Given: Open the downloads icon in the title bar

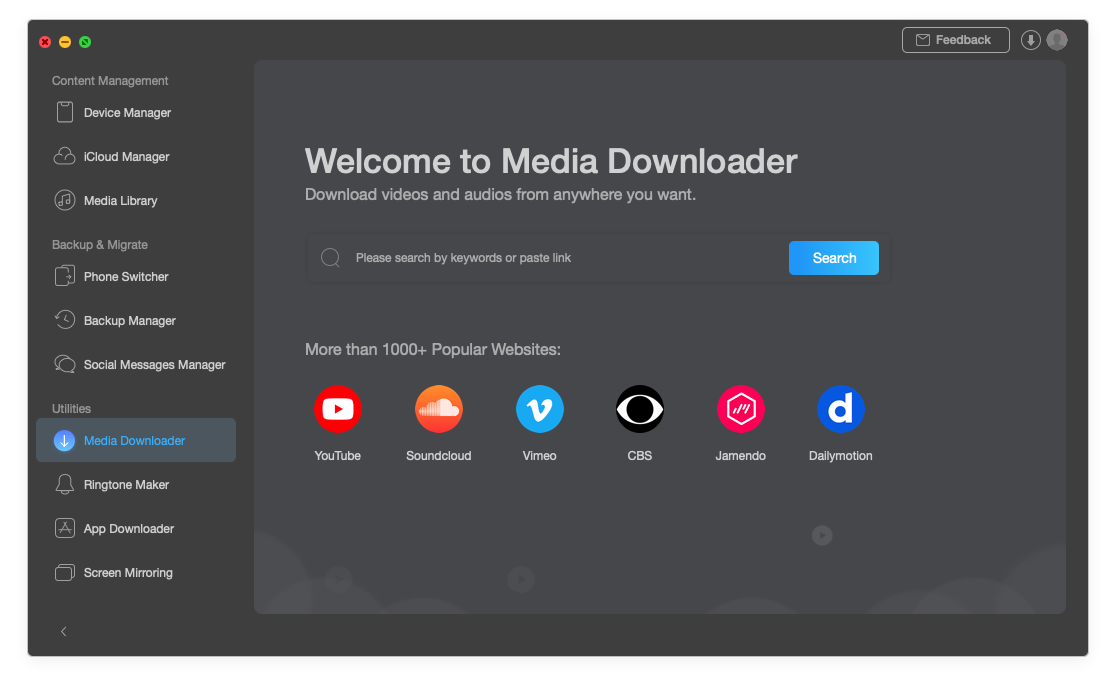Looking at the screenshot, I should [1030, 40].
